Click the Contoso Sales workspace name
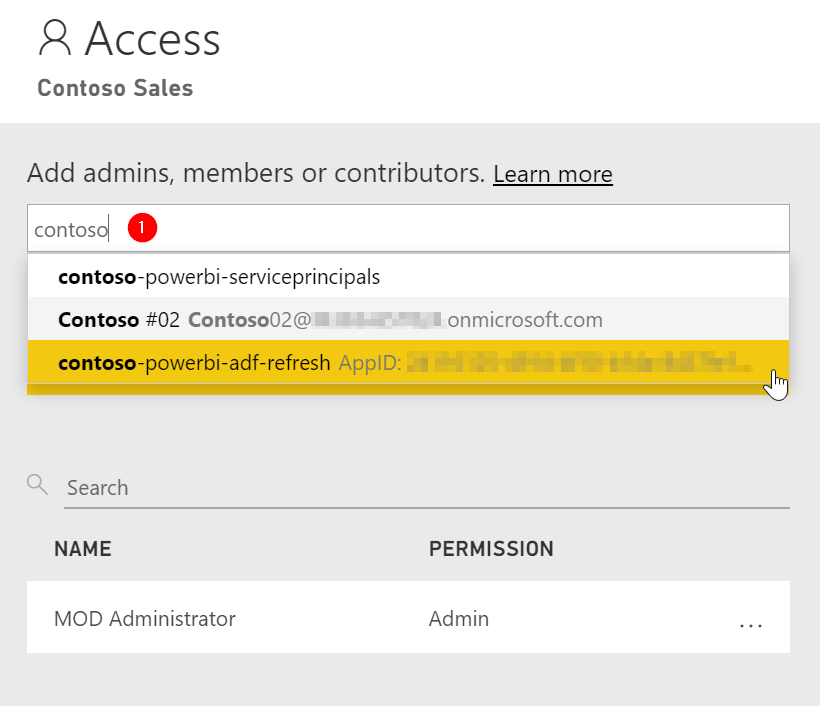820x706 pixels. click(116, 88)
